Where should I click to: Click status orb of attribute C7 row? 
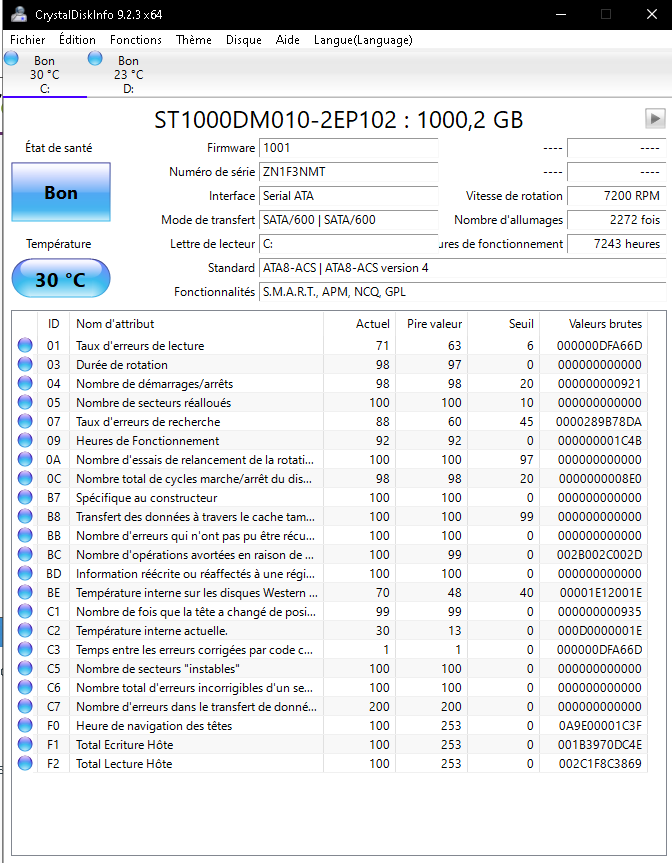click(x=25, y=706)
